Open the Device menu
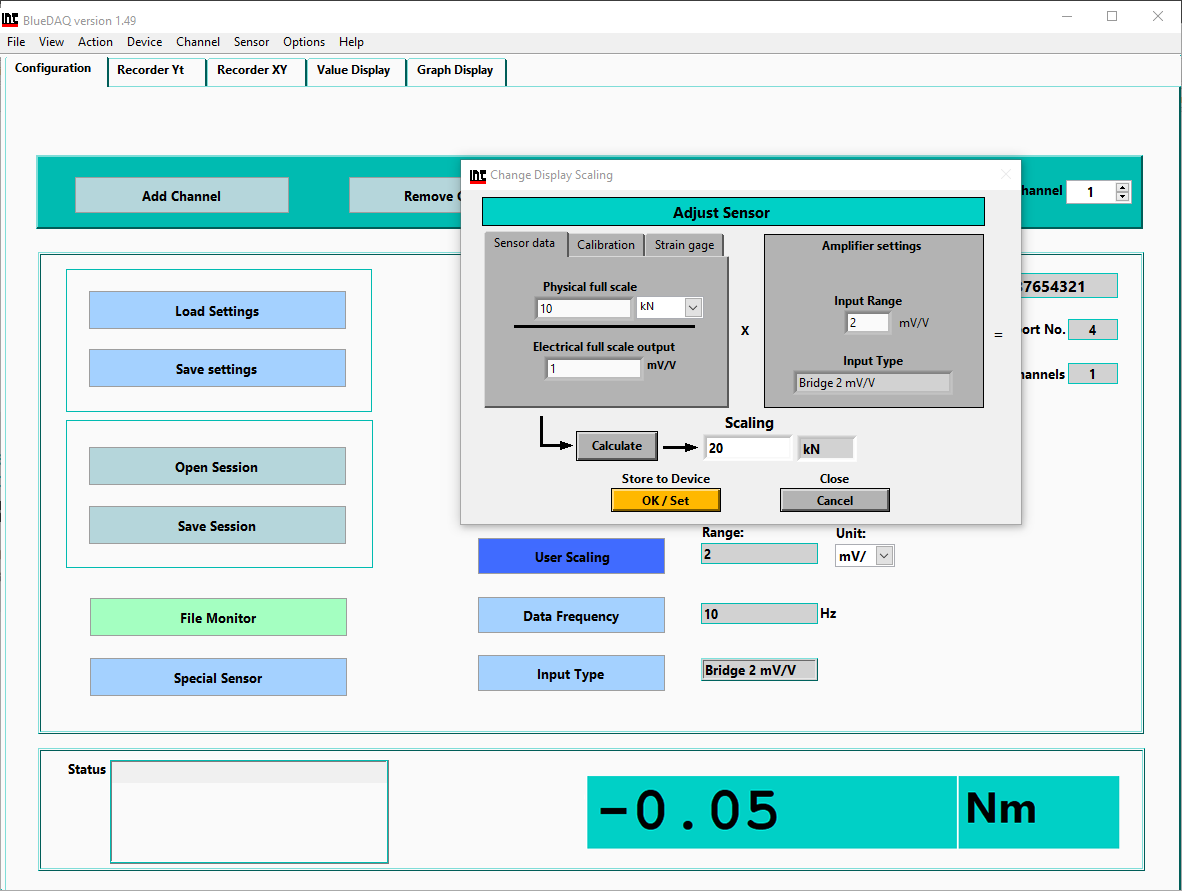This screenshot has height=891, width=1182. pos(144,42)
